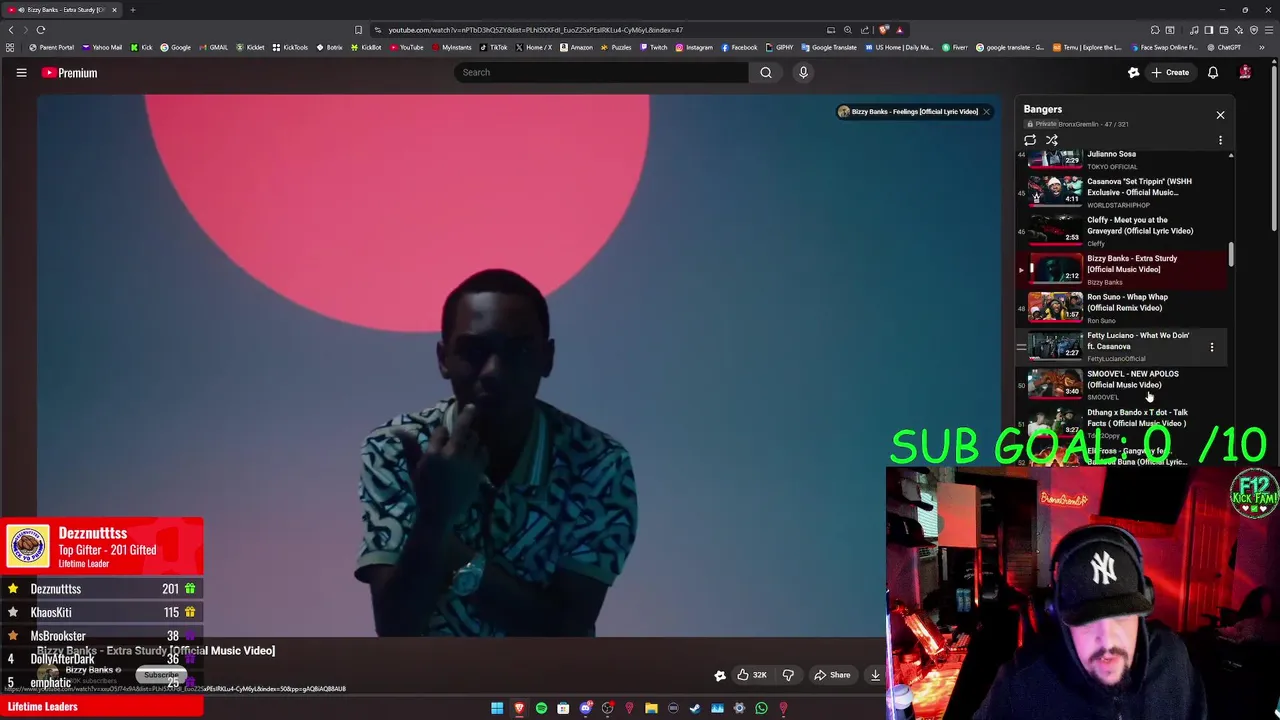Open the Instagram bookmark

694,47
